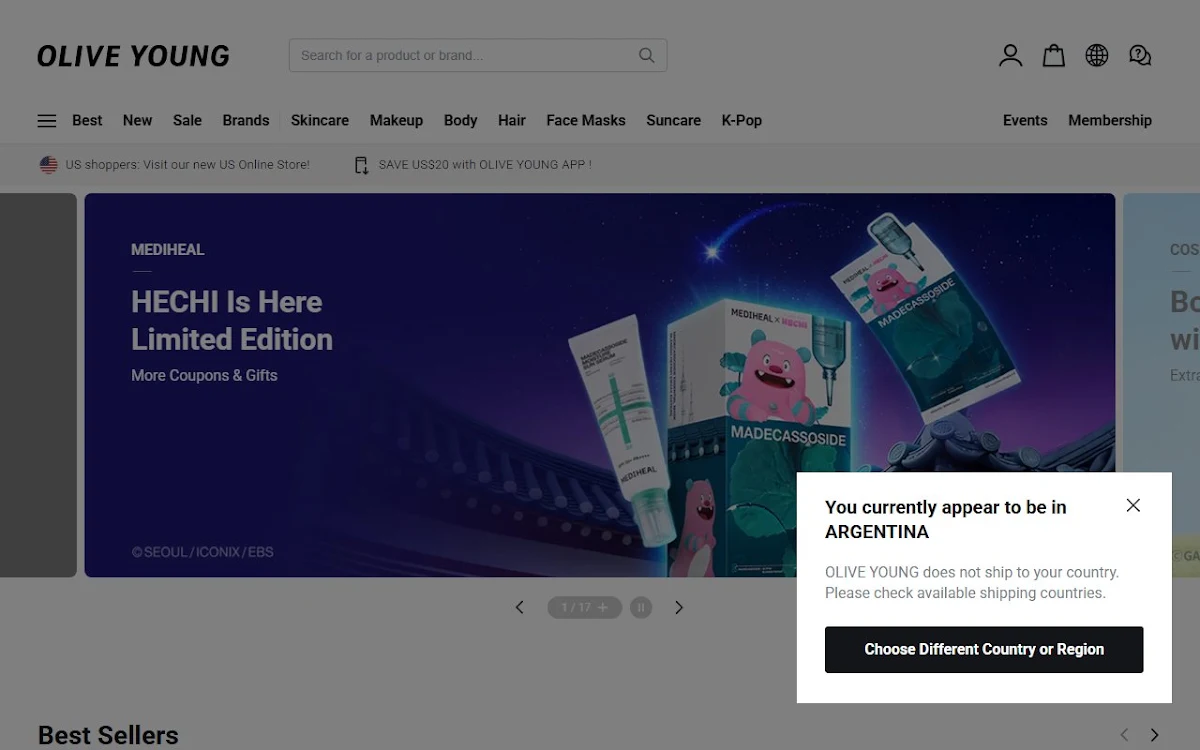
Task: Click the OLIVE YOUNG logo
Action: pyautogui.click(x=133, y=56)
